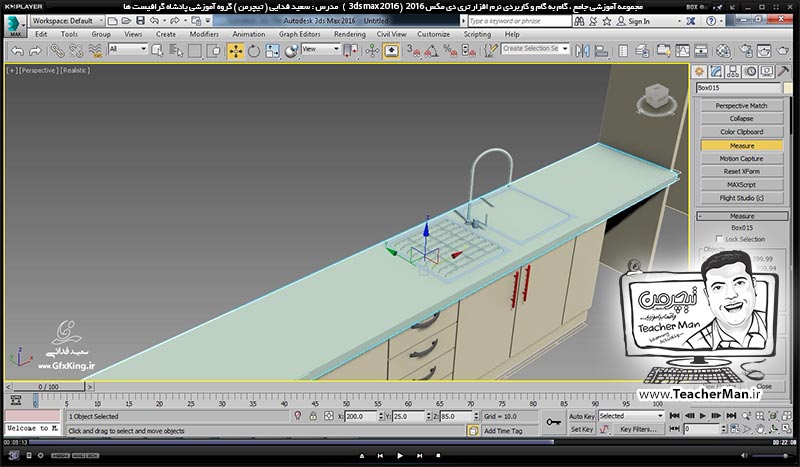The width and height of the screenshot is (800, 467).
Task: Click the Open File folder icon
Action: 127,21
